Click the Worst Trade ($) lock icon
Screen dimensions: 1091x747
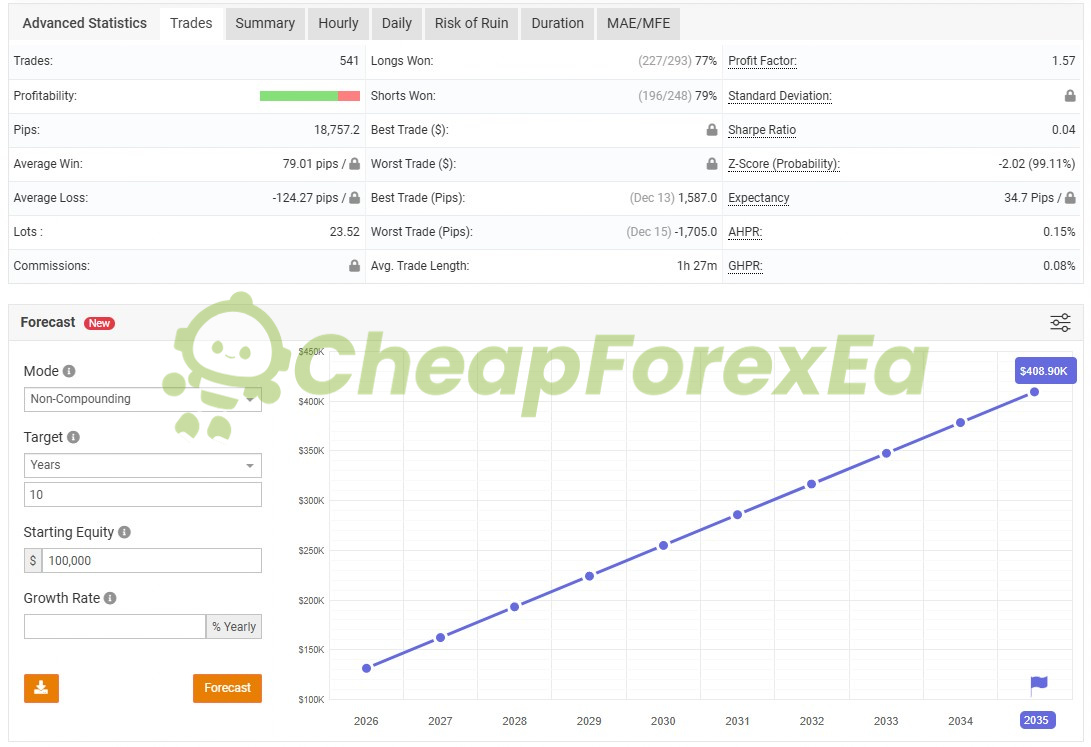pyautogui.click(x=712, y=163)
